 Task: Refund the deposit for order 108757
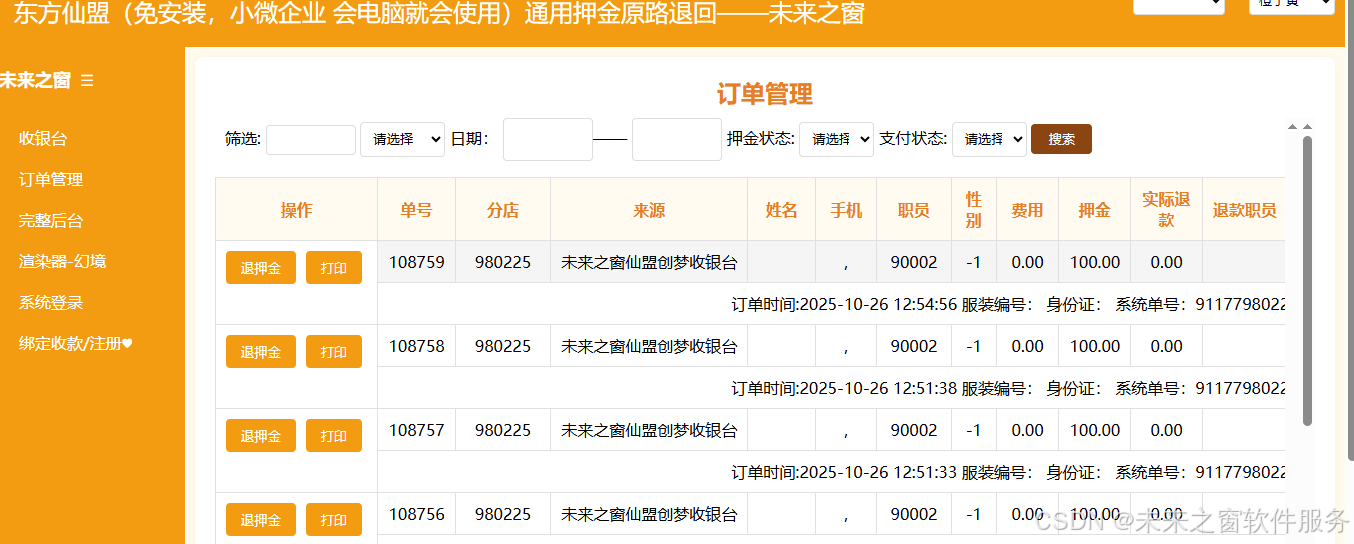tap(261, 436)
